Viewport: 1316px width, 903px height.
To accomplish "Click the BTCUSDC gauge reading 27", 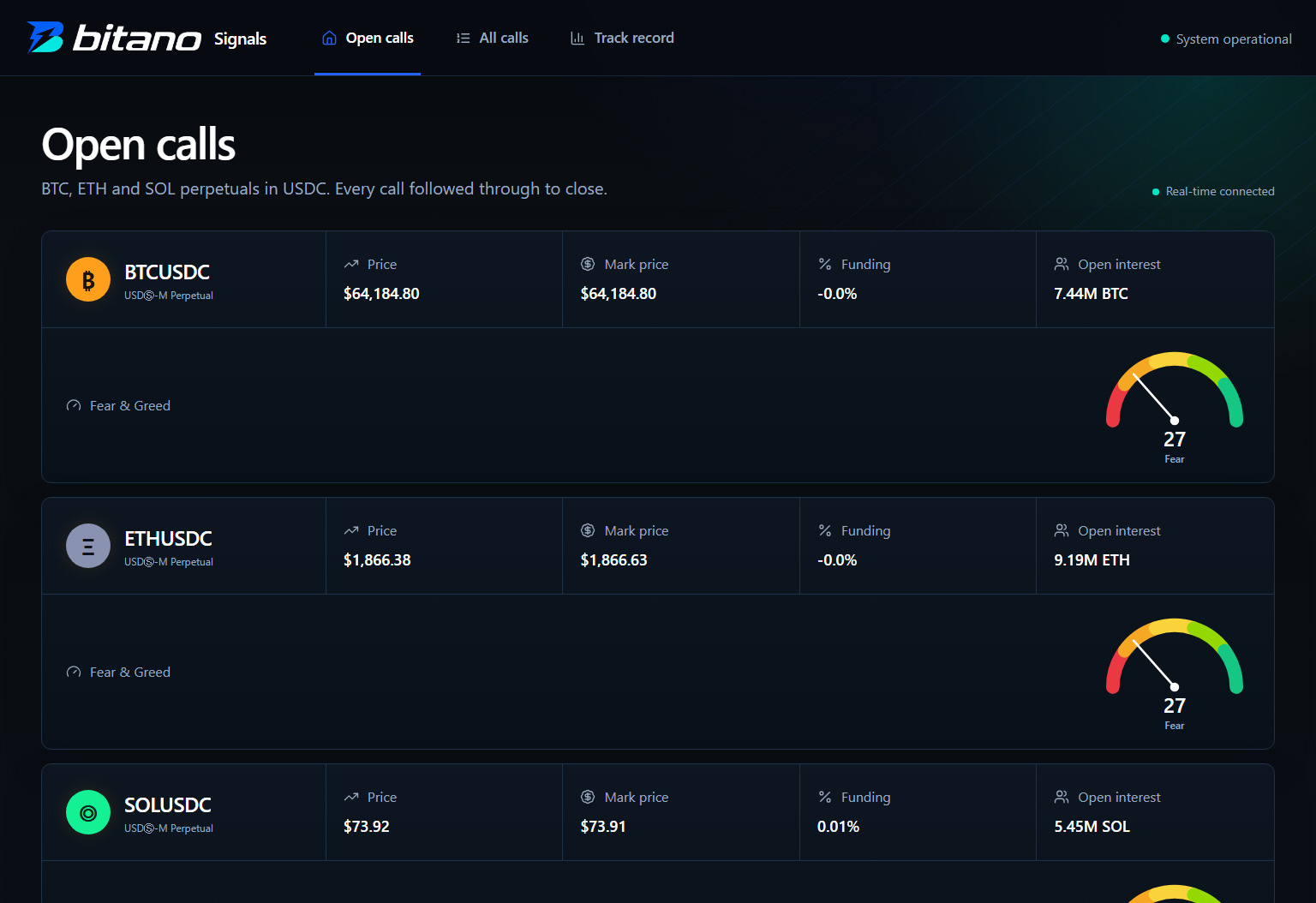I will click(x=1175, y=440).
